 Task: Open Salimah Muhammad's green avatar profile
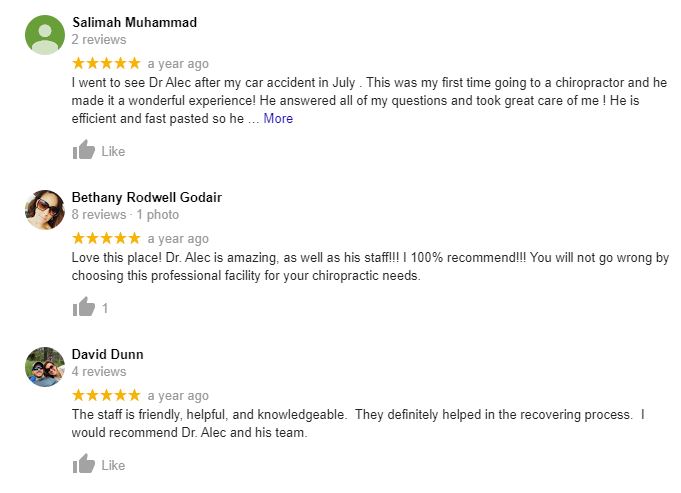(x=45, y=35)
